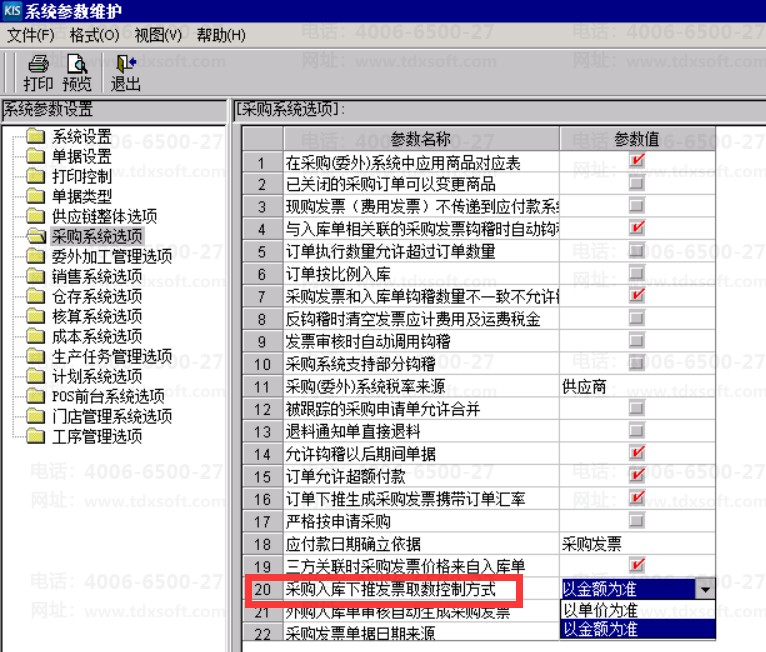Click dropdown arrow of row 20 value

(x=705, y=589)
